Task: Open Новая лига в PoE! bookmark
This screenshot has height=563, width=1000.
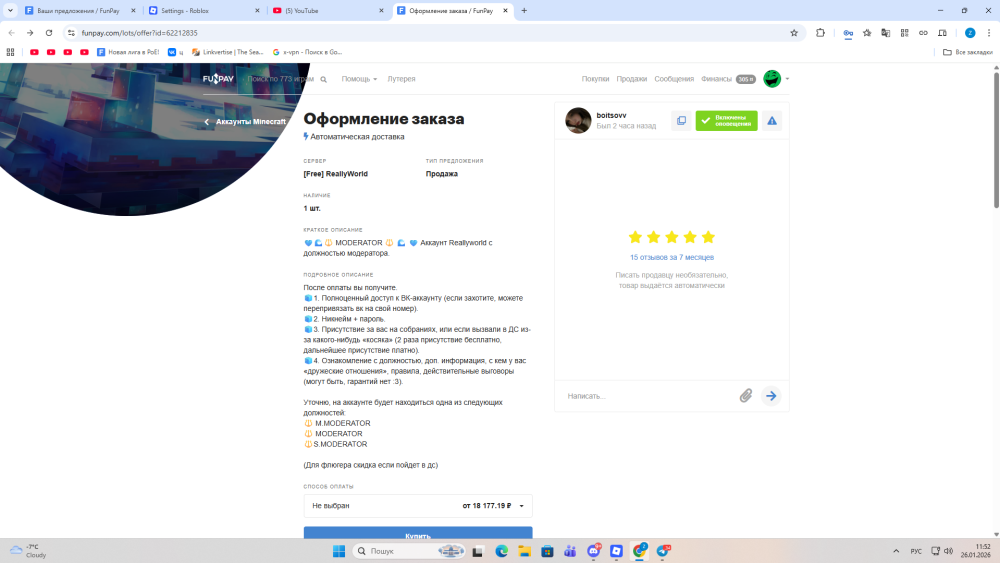Action: [x=128, y=52]
